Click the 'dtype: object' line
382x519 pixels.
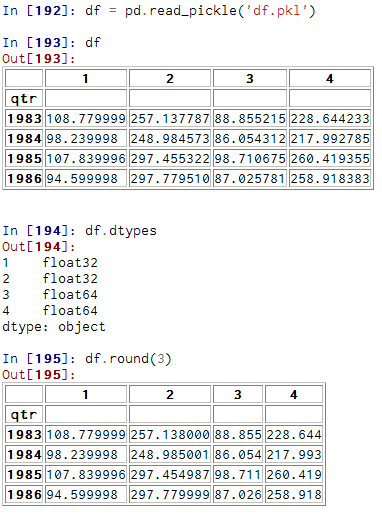[x=54, y=327]
